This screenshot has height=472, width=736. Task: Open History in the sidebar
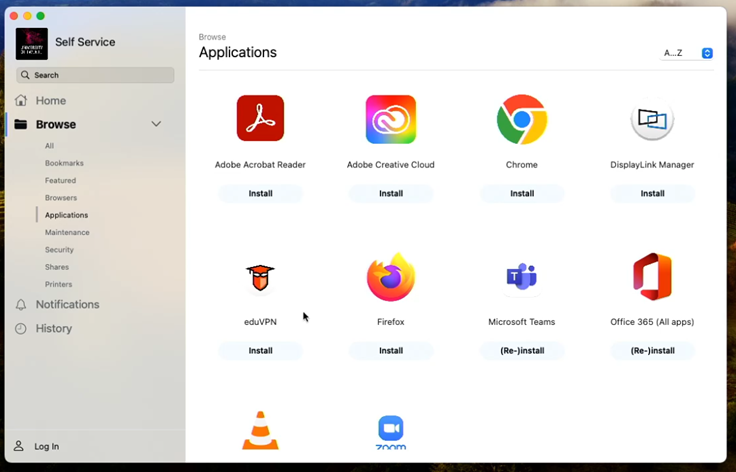point(54,328)
